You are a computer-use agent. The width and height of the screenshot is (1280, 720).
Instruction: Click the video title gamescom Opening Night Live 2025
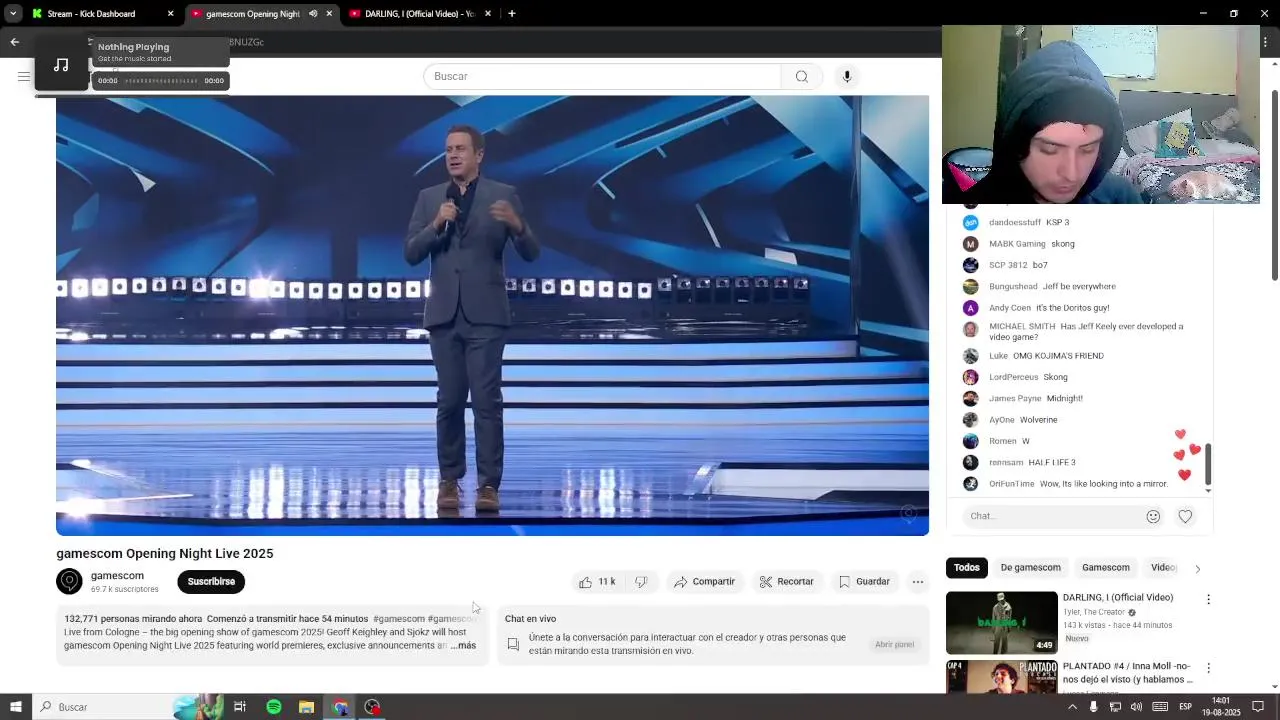[x=165, y=554]
